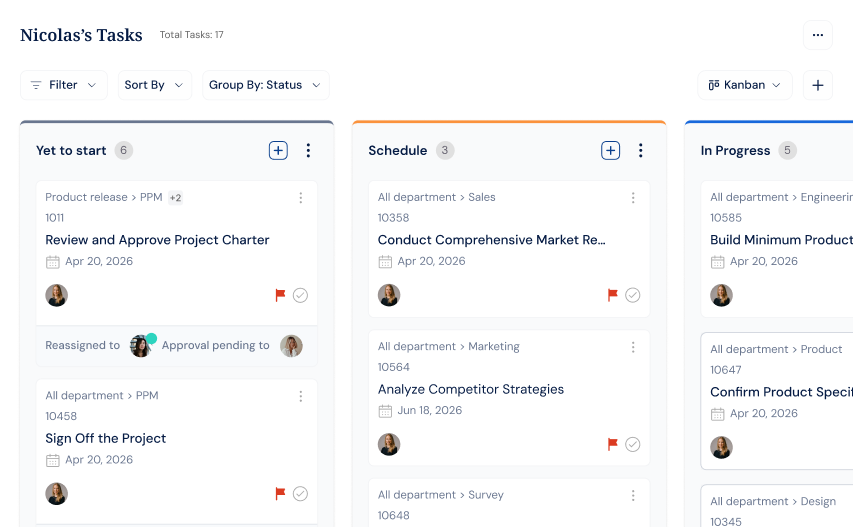Viewport: 853px width, 527px height.
Task: Open the Sort By dropdown
Action: (x=154, y=85)
